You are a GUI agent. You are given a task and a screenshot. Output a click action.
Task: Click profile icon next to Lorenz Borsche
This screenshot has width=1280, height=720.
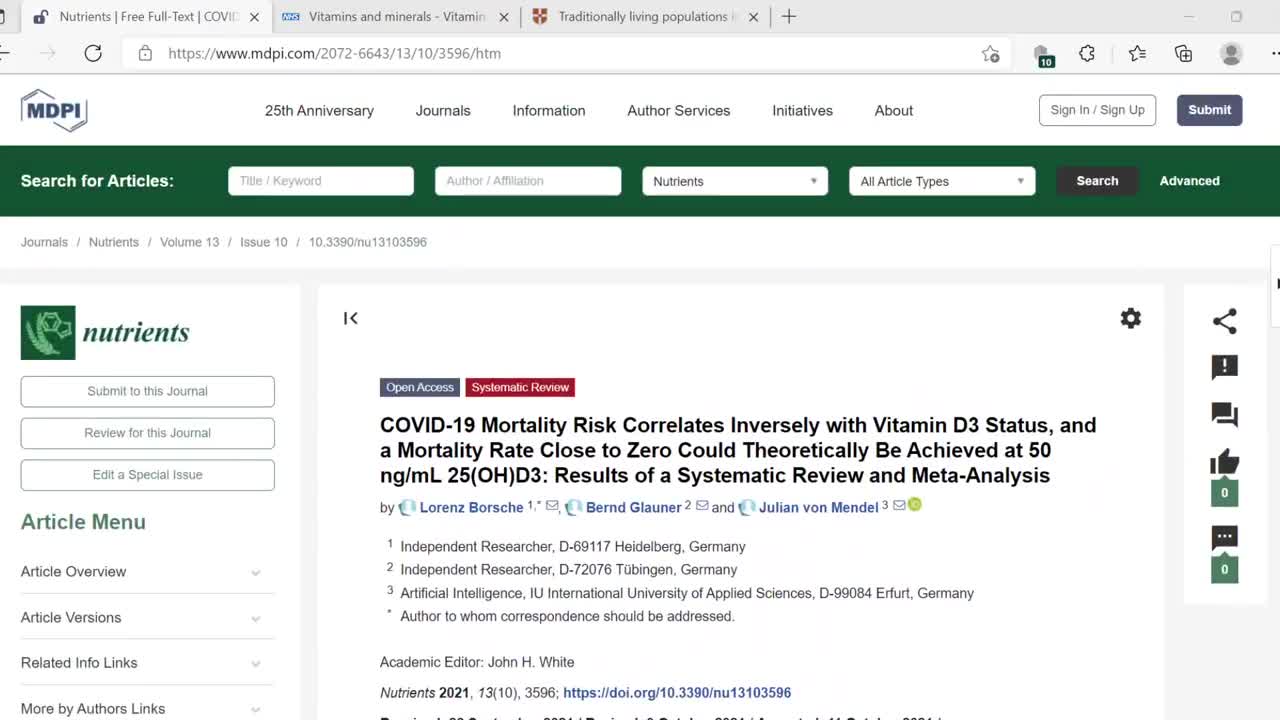[407, 508]
